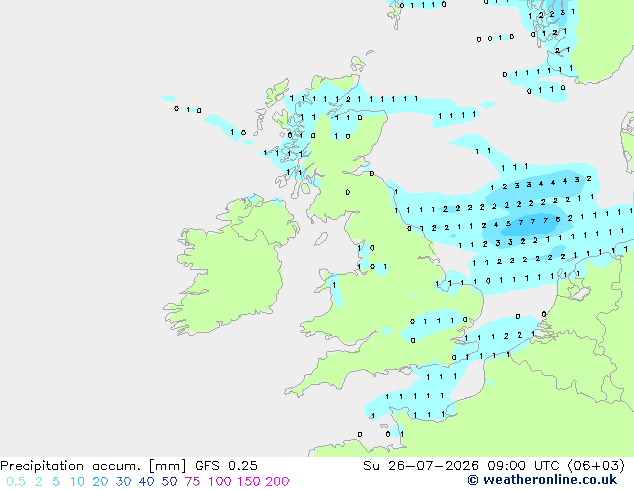Click the 'Precipitation accum. [mm]' title text

coord(93,466)
